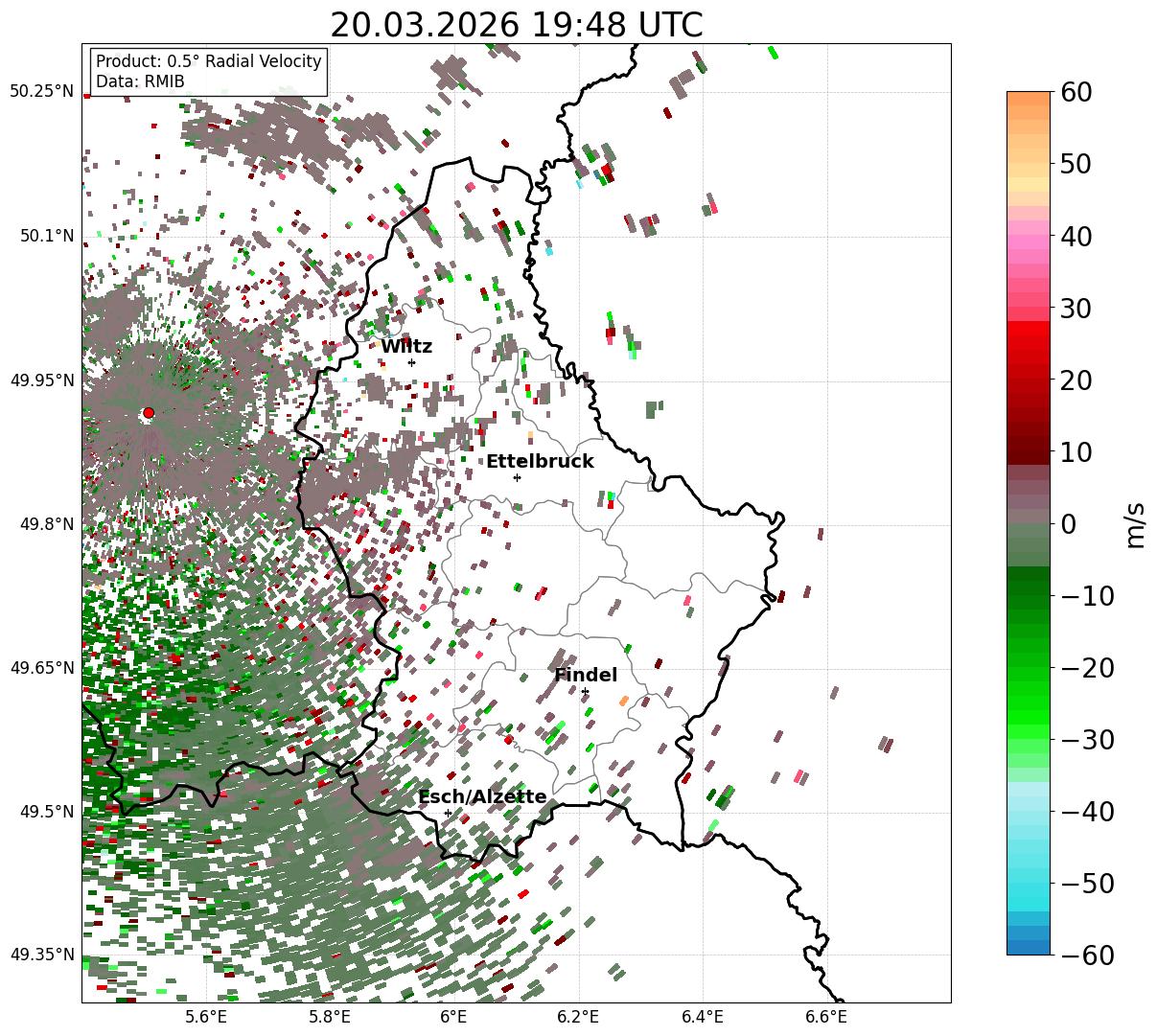
Task: Click the Esch/Alzette station cross marker
Action: click(448, 813)
